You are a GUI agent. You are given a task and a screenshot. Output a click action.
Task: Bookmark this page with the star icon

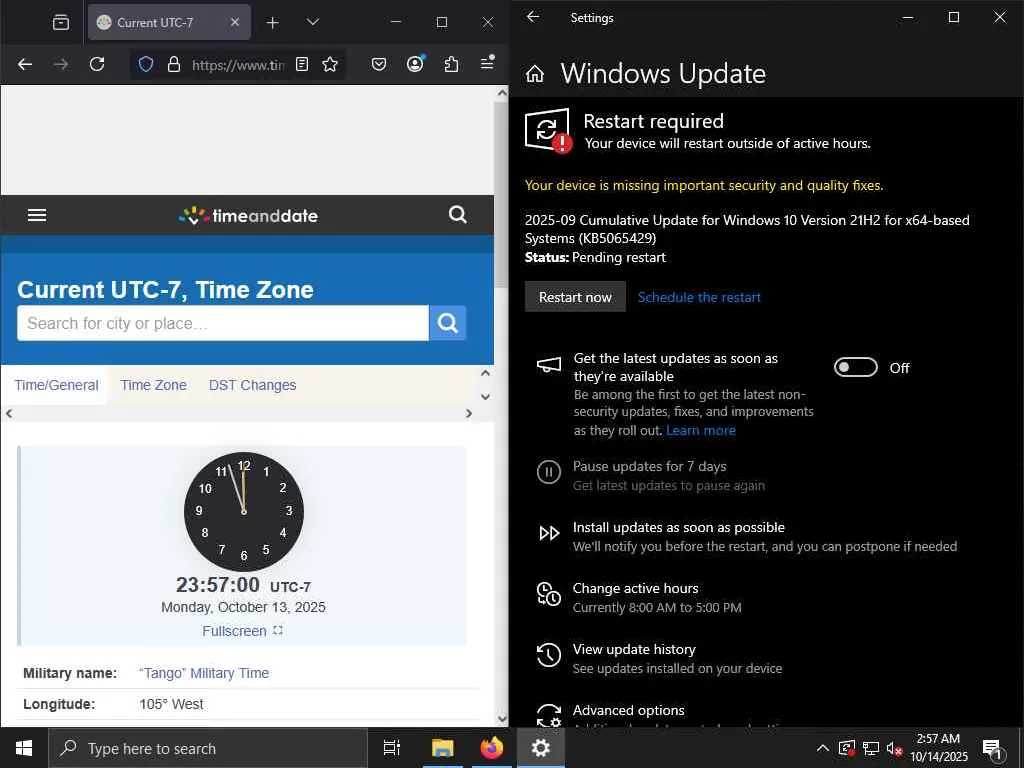pos(330,64)
